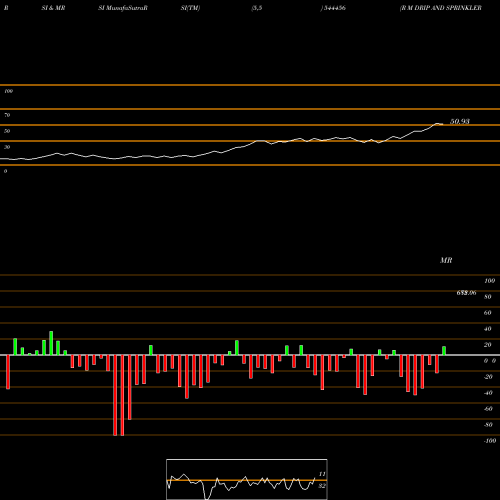This screenshot has height=500, width=500.
Task: Click the last green bar in MRSI histogram
Action: [444, 351]
